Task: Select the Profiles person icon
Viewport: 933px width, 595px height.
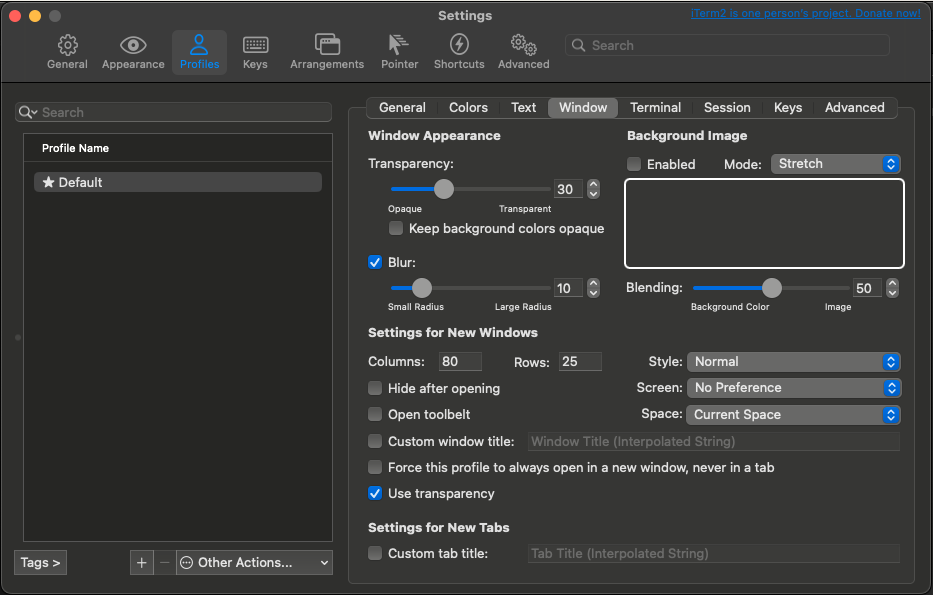Action: coord(199,45)
